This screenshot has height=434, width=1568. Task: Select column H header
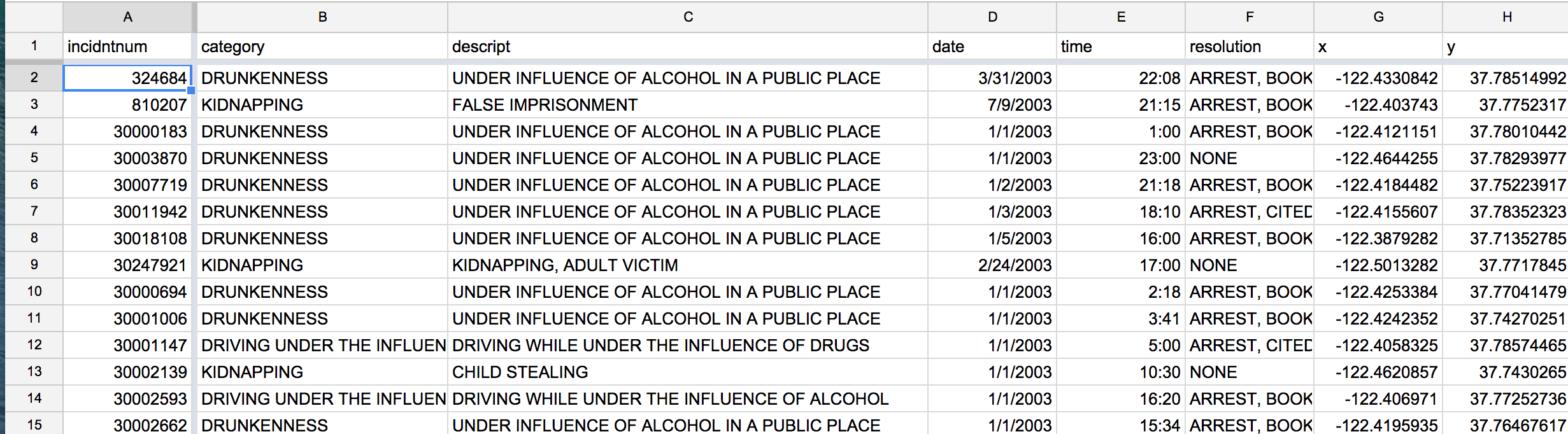click(1506, 17)
